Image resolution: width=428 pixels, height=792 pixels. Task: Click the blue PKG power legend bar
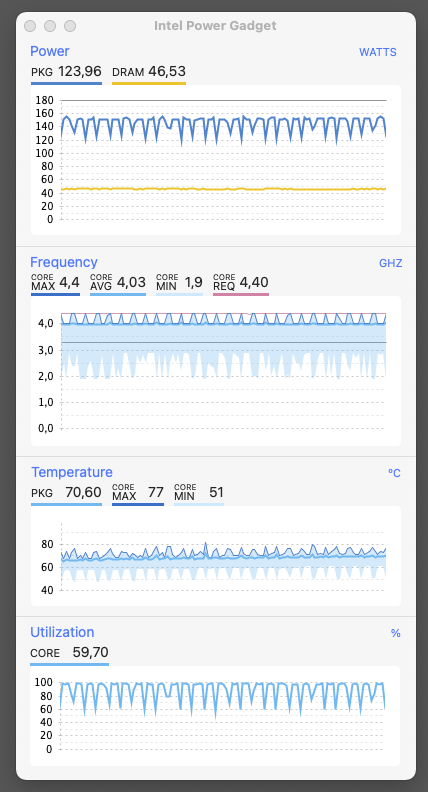click(x=66, y=83)
